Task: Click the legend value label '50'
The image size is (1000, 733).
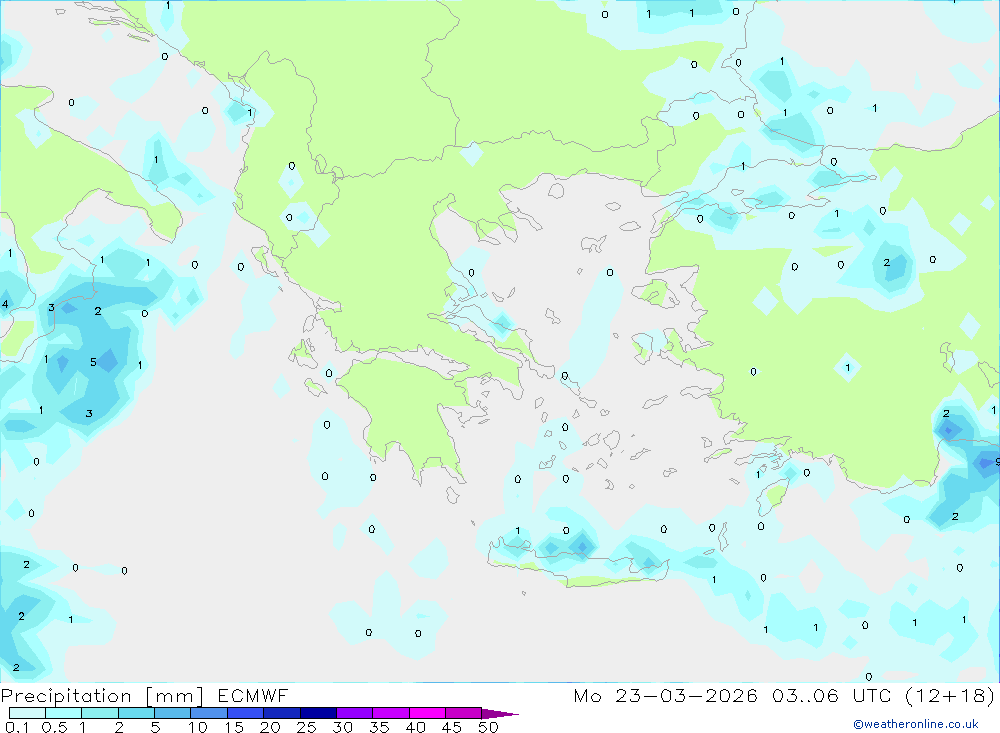Action: point(488,727)
